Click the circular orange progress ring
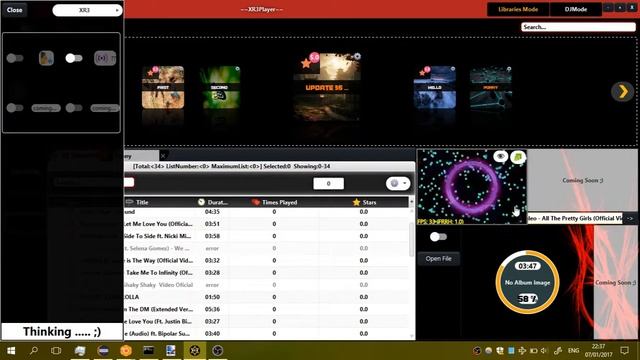640x360 pixels. click(x=527, y=282)
